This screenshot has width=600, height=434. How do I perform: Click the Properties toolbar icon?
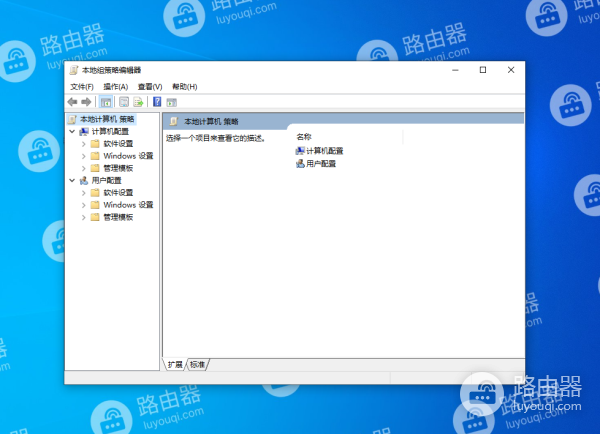point(124,102)
